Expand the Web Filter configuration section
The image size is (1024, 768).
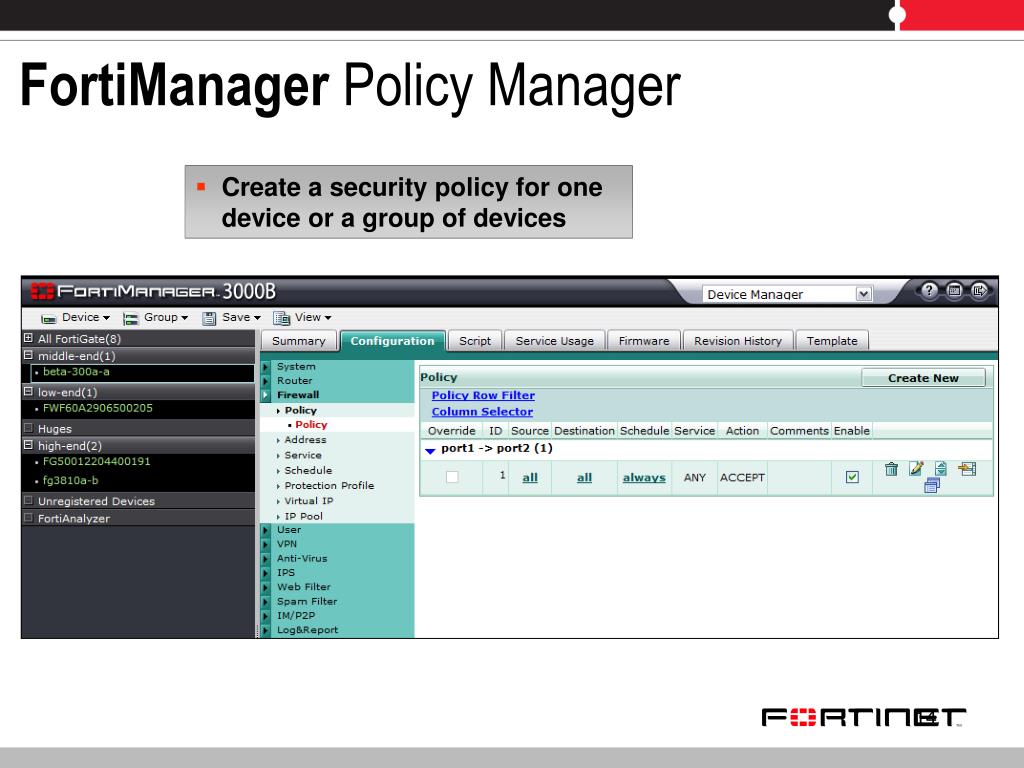coord(266,588)
